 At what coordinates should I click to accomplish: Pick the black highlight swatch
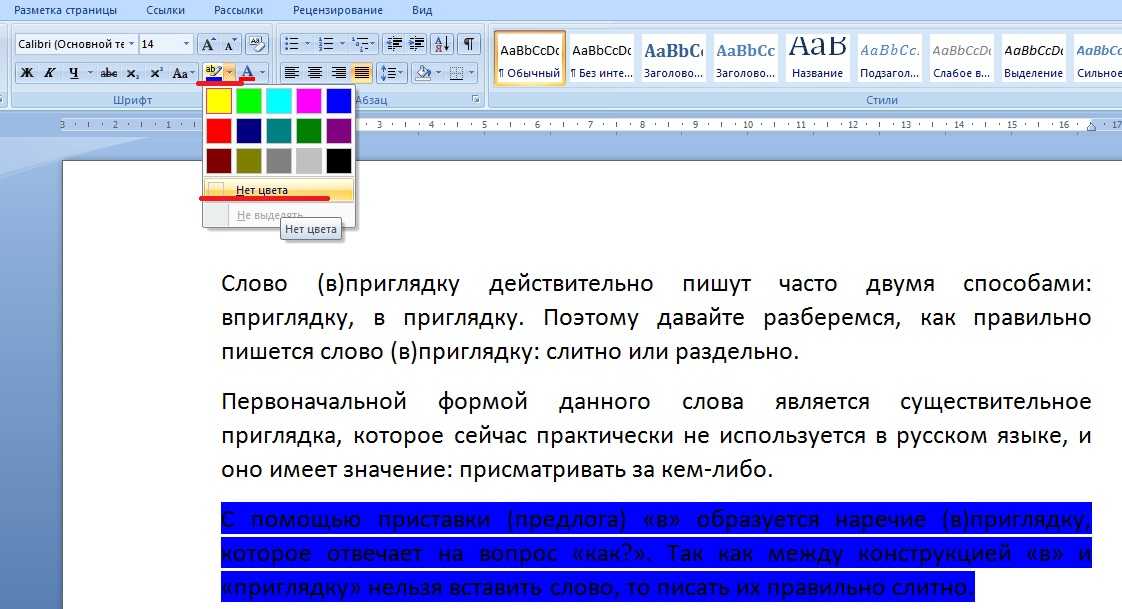[x=339, y=161]
